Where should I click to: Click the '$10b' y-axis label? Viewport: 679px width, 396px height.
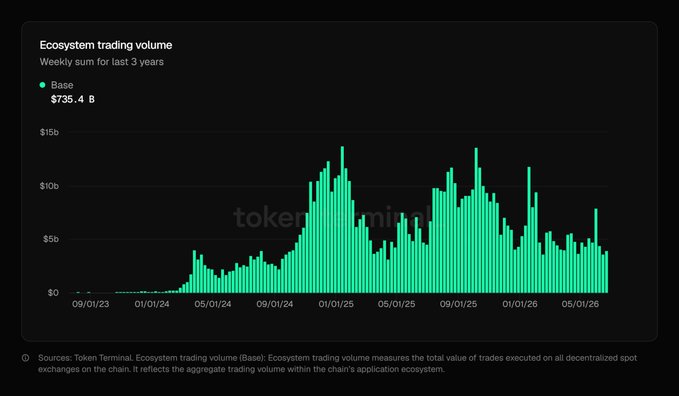click(49, 186)
